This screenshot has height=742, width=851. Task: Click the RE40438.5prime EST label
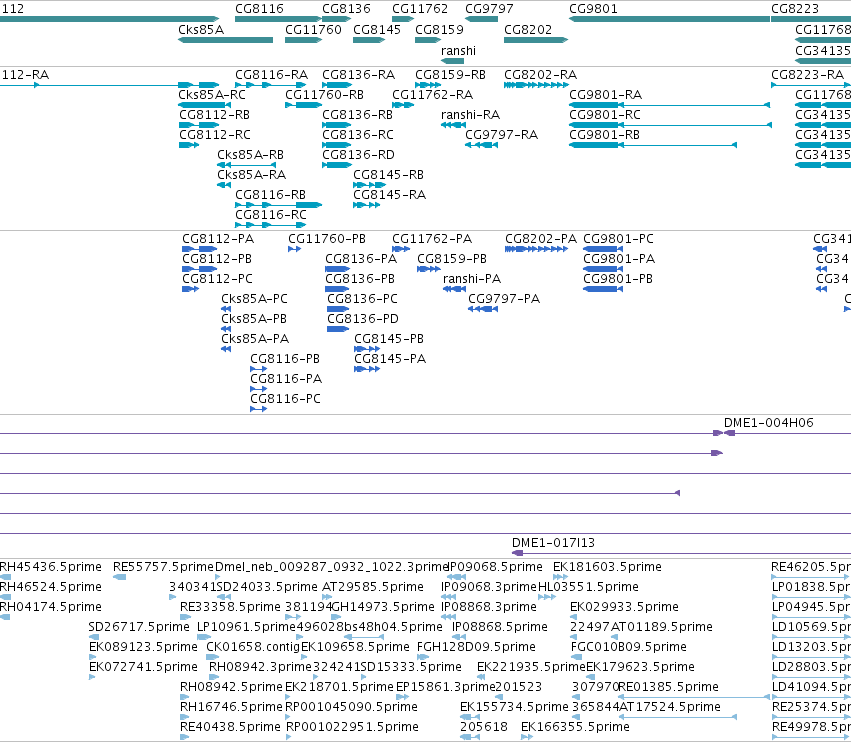click(x=230, y=727)
